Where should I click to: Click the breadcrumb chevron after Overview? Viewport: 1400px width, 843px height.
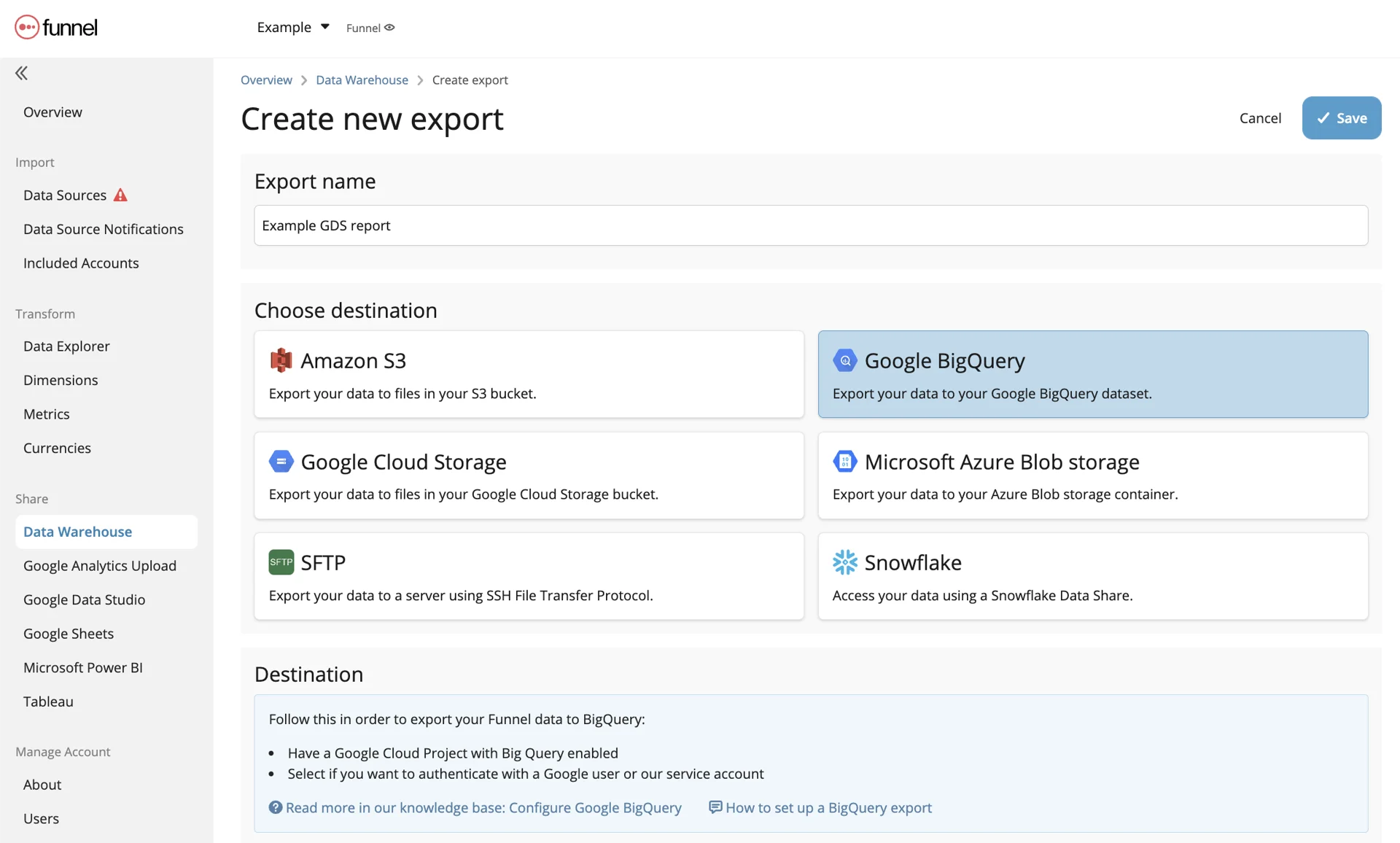(x=304, y=80)
